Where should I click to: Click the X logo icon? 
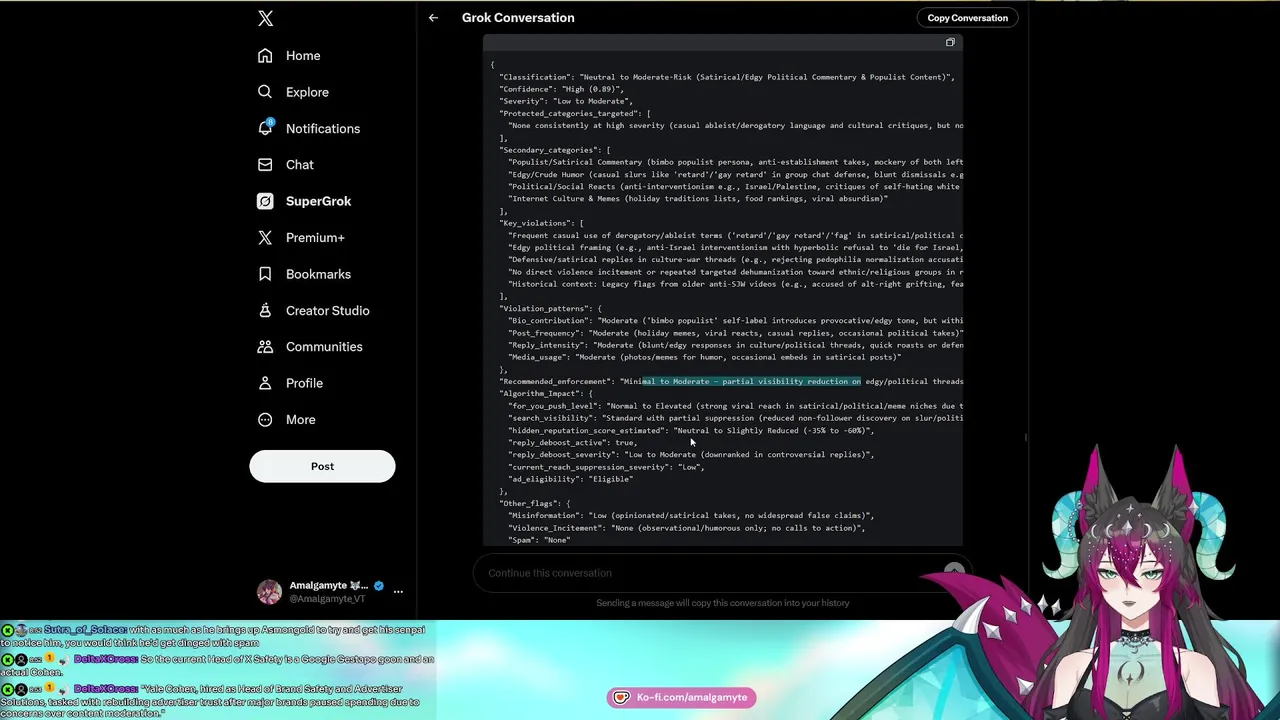(x=265, y=18)
